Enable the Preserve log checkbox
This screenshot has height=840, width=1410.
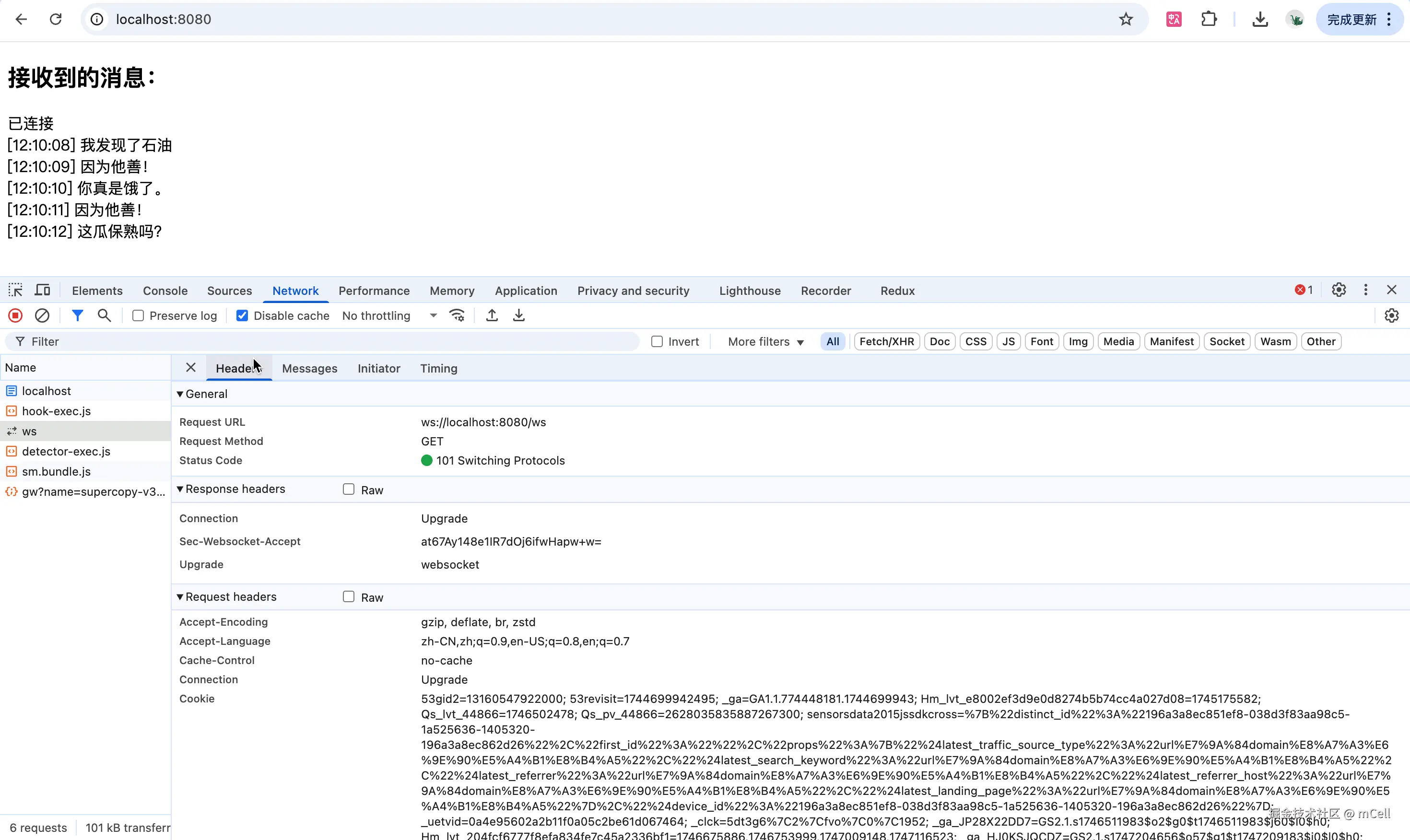(x=138, y=316)
